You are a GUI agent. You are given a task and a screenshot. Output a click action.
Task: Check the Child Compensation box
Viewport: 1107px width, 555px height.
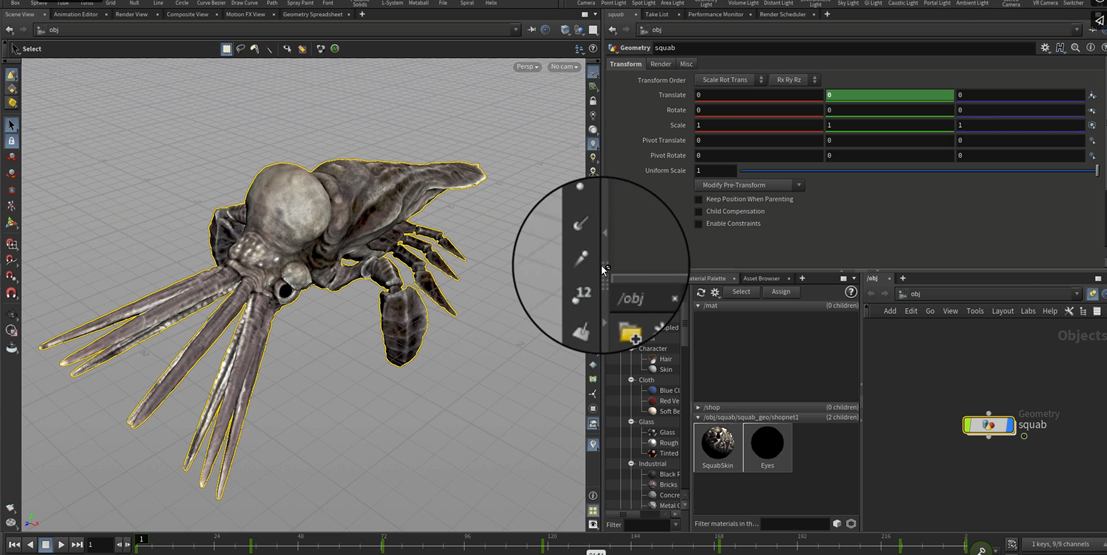[698, 211]
